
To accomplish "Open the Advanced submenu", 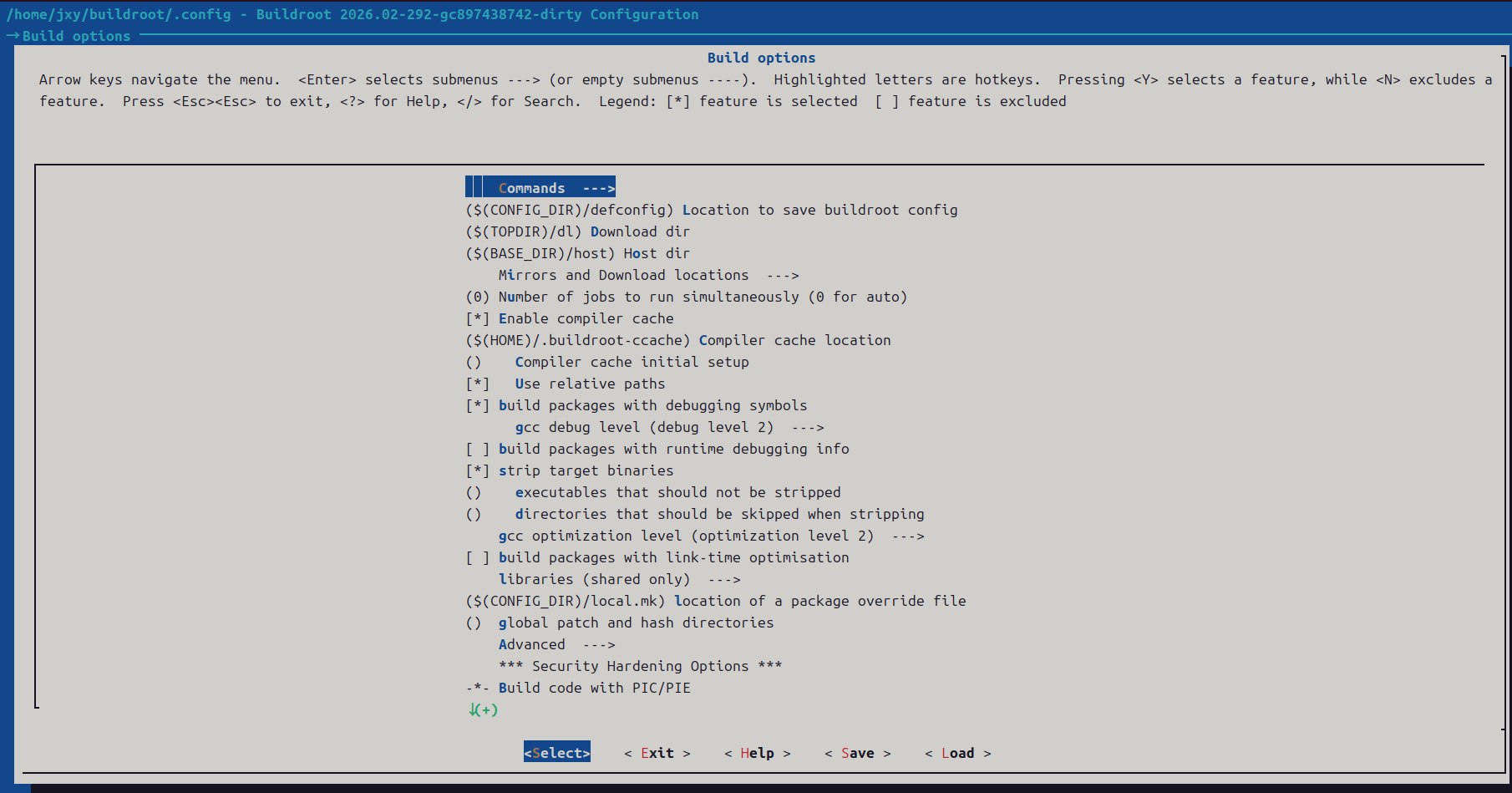I will 556,644.
